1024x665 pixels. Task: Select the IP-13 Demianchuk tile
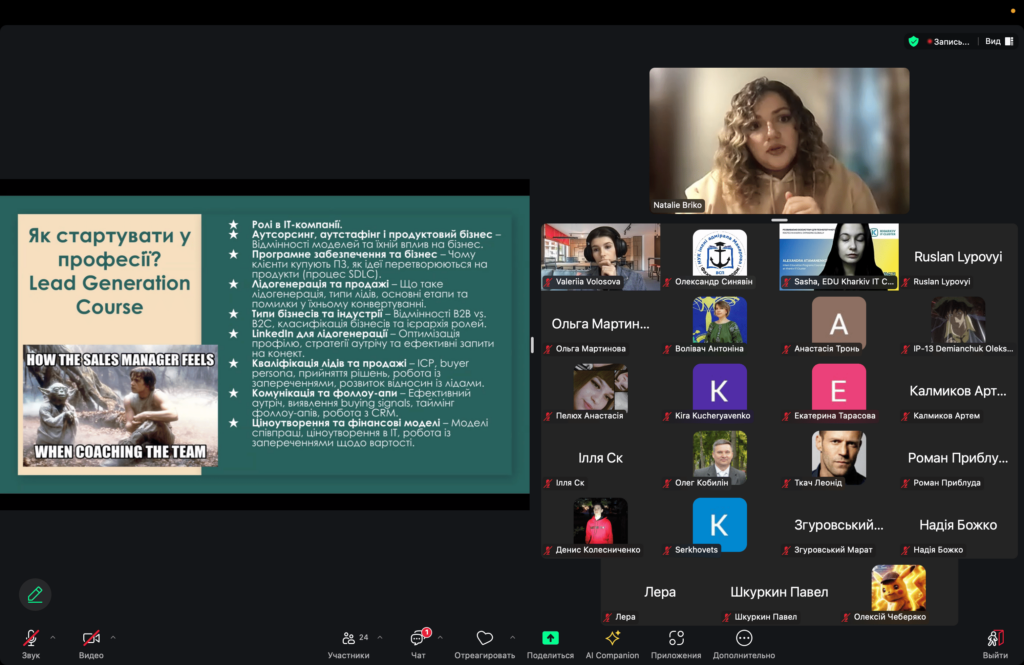(x=958, y=324)
